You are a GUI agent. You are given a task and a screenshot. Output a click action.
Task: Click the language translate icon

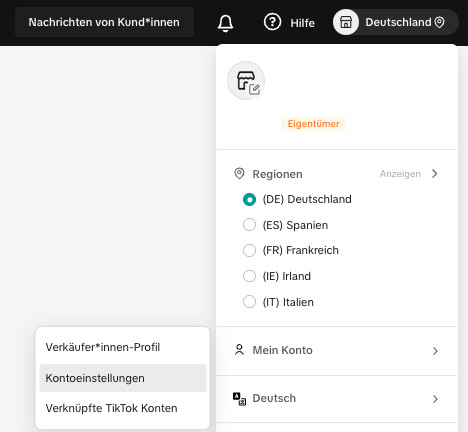click(239, 399)
